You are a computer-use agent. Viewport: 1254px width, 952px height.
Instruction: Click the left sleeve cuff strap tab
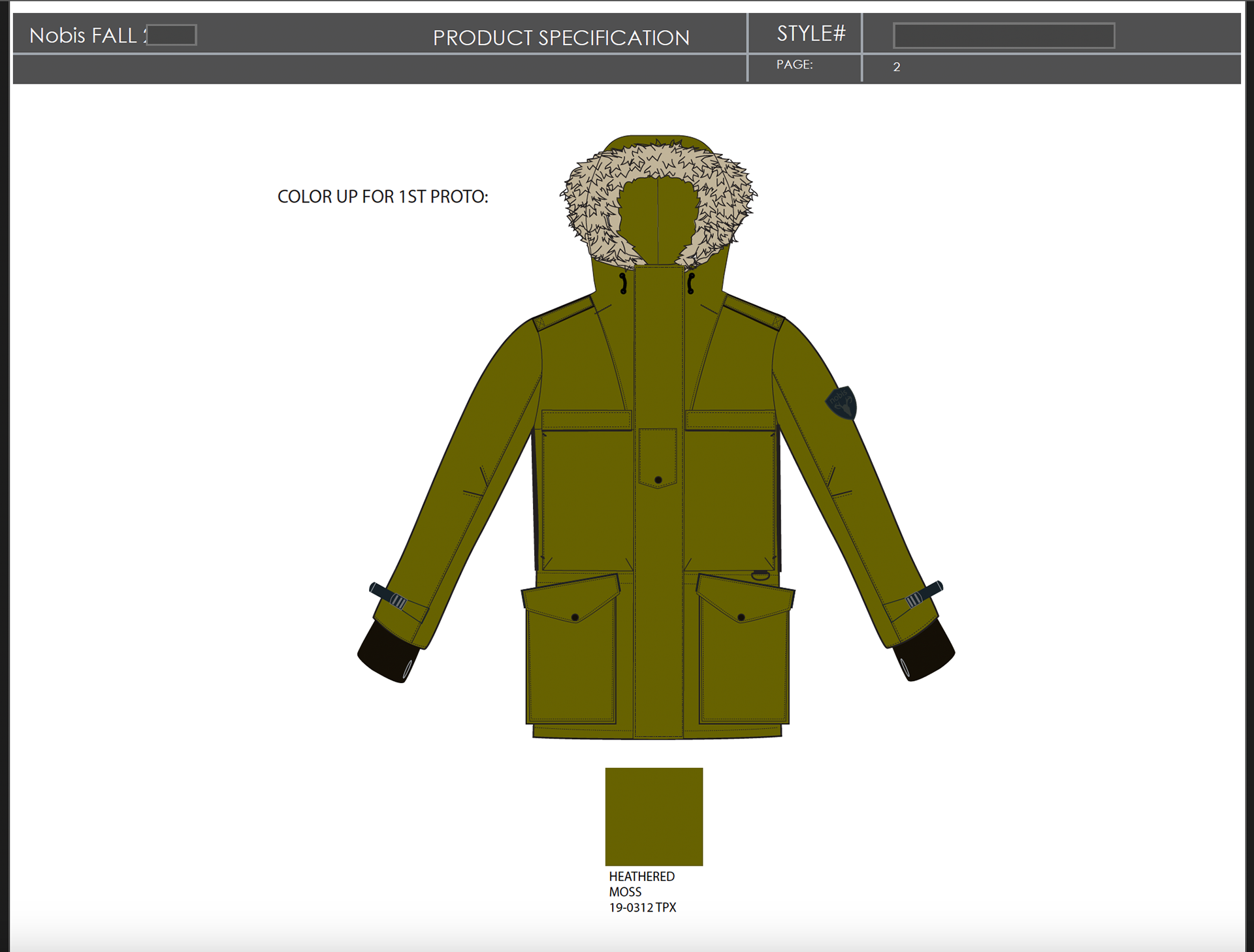click(389, 595)
